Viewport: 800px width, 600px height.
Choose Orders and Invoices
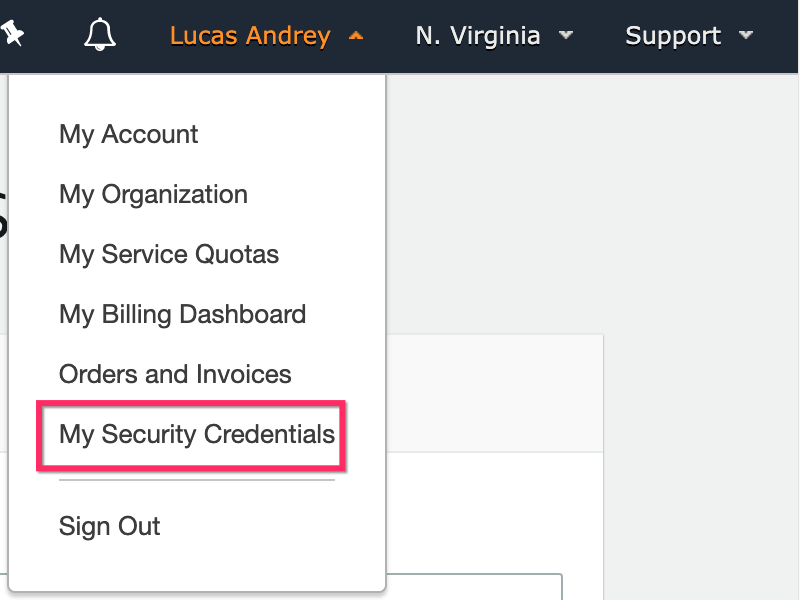pos(175,374)
